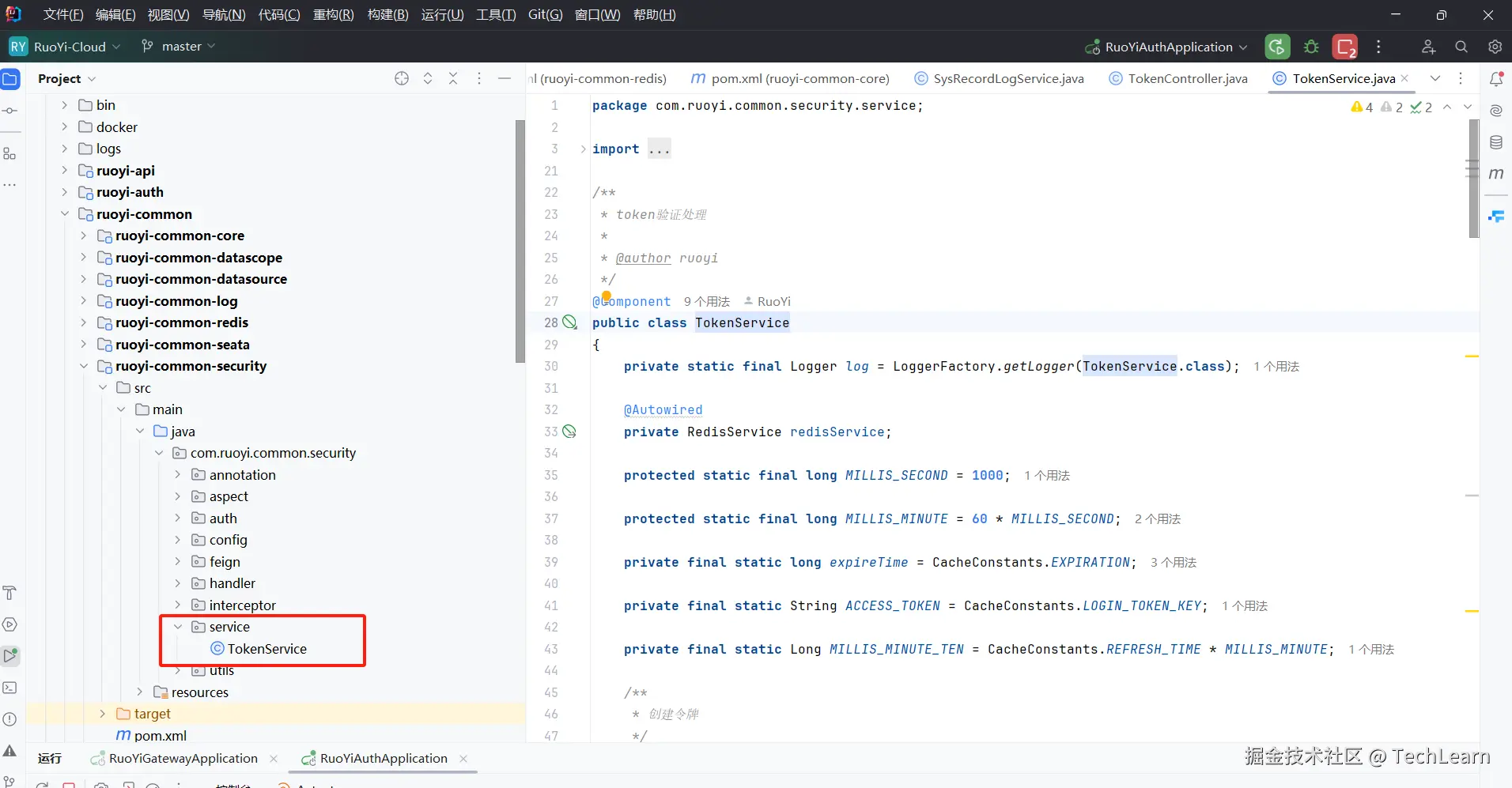Expand the ruoyi-auth module
This screenshot has height=788, width=1512.
pyautogui.click(x=65, y=192)
